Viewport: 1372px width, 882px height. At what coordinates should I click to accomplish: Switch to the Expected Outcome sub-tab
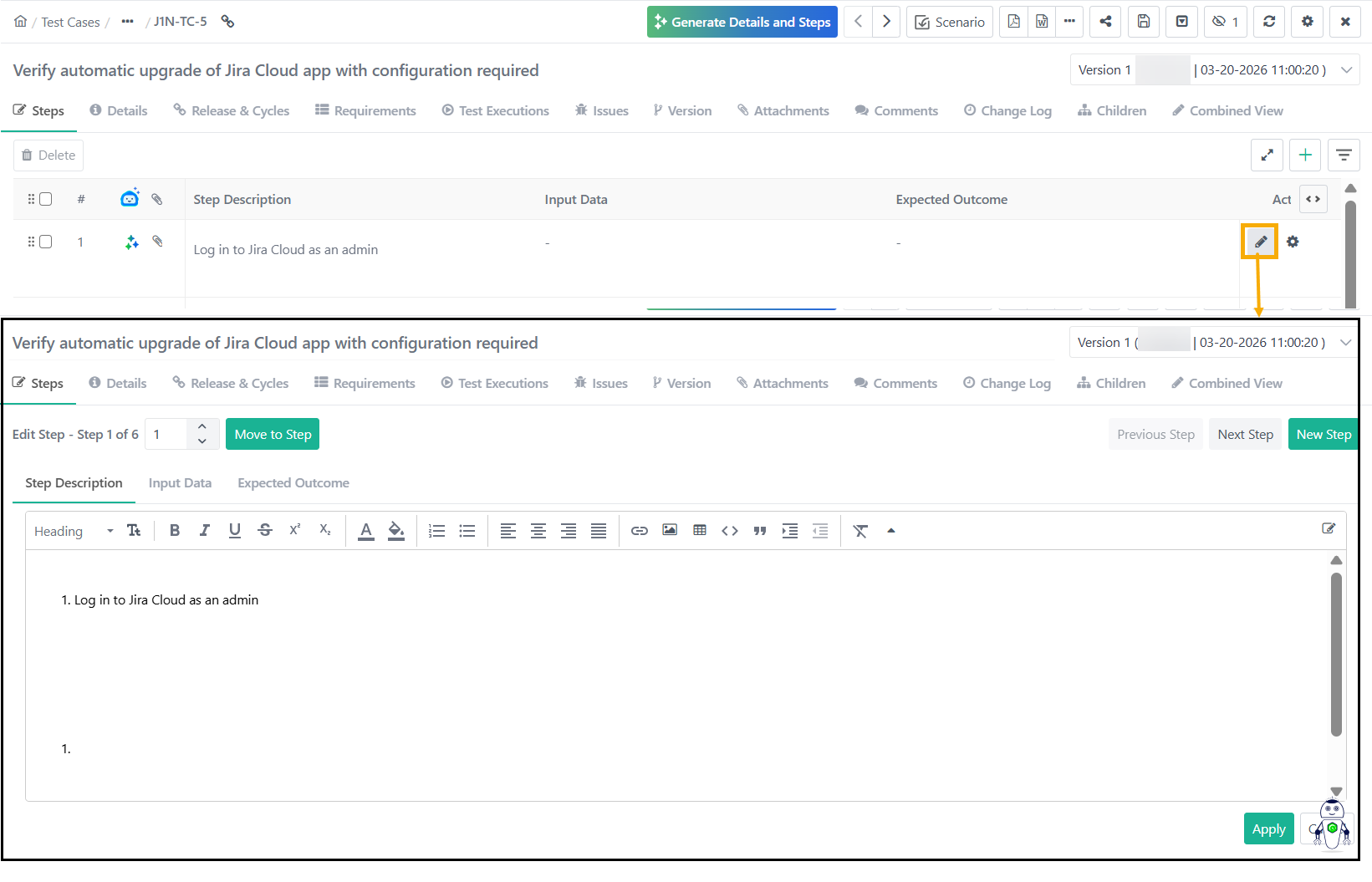(x=293, y=483)
